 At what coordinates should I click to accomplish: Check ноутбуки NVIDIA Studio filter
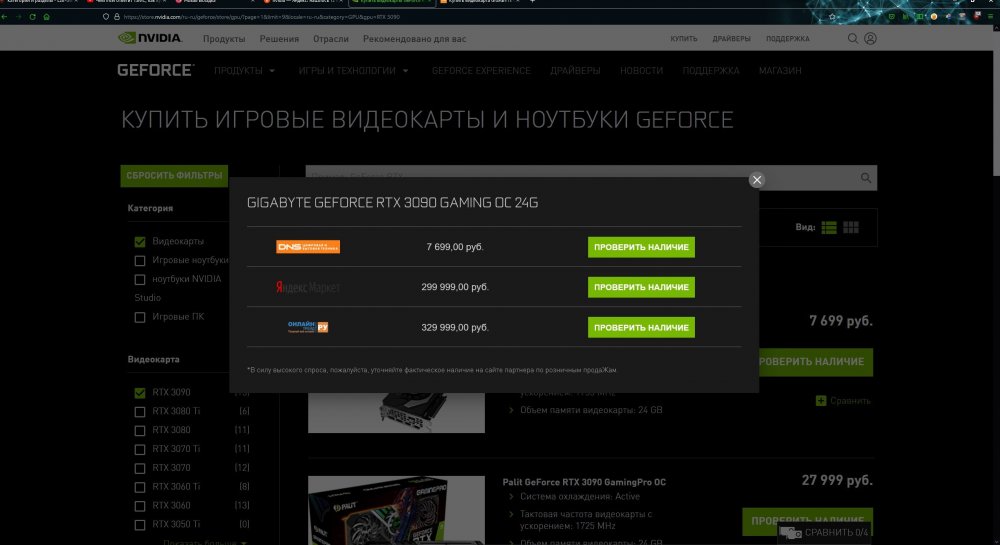pos(140,279)
